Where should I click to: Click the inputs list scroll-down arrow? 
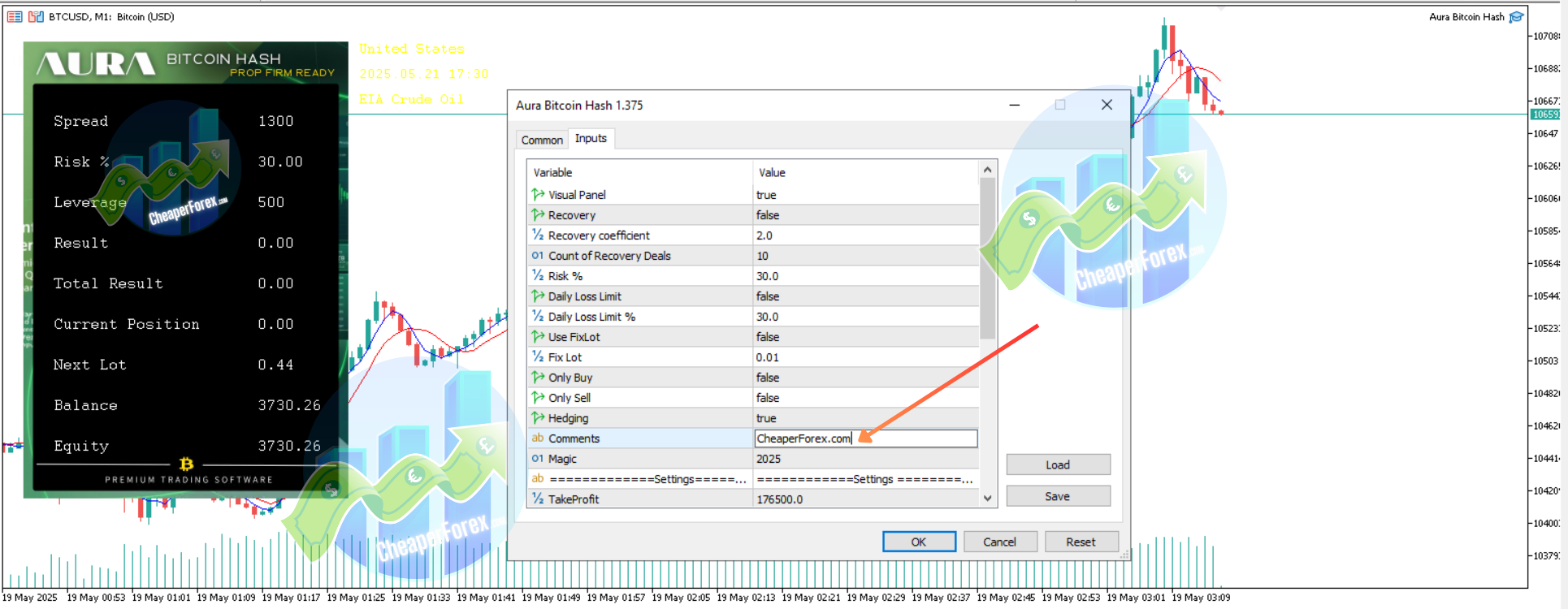(x=988, y=499)
